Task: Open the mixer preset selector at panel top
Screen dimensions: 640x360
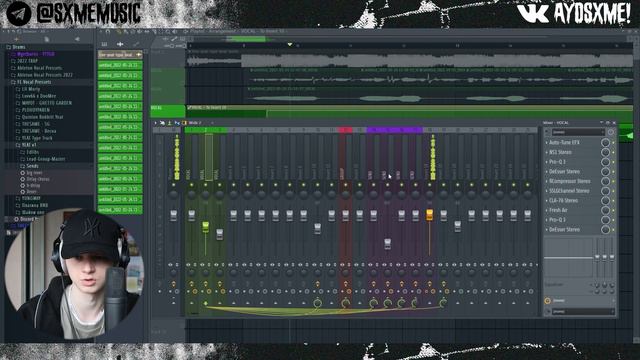Action: [578, 132]
